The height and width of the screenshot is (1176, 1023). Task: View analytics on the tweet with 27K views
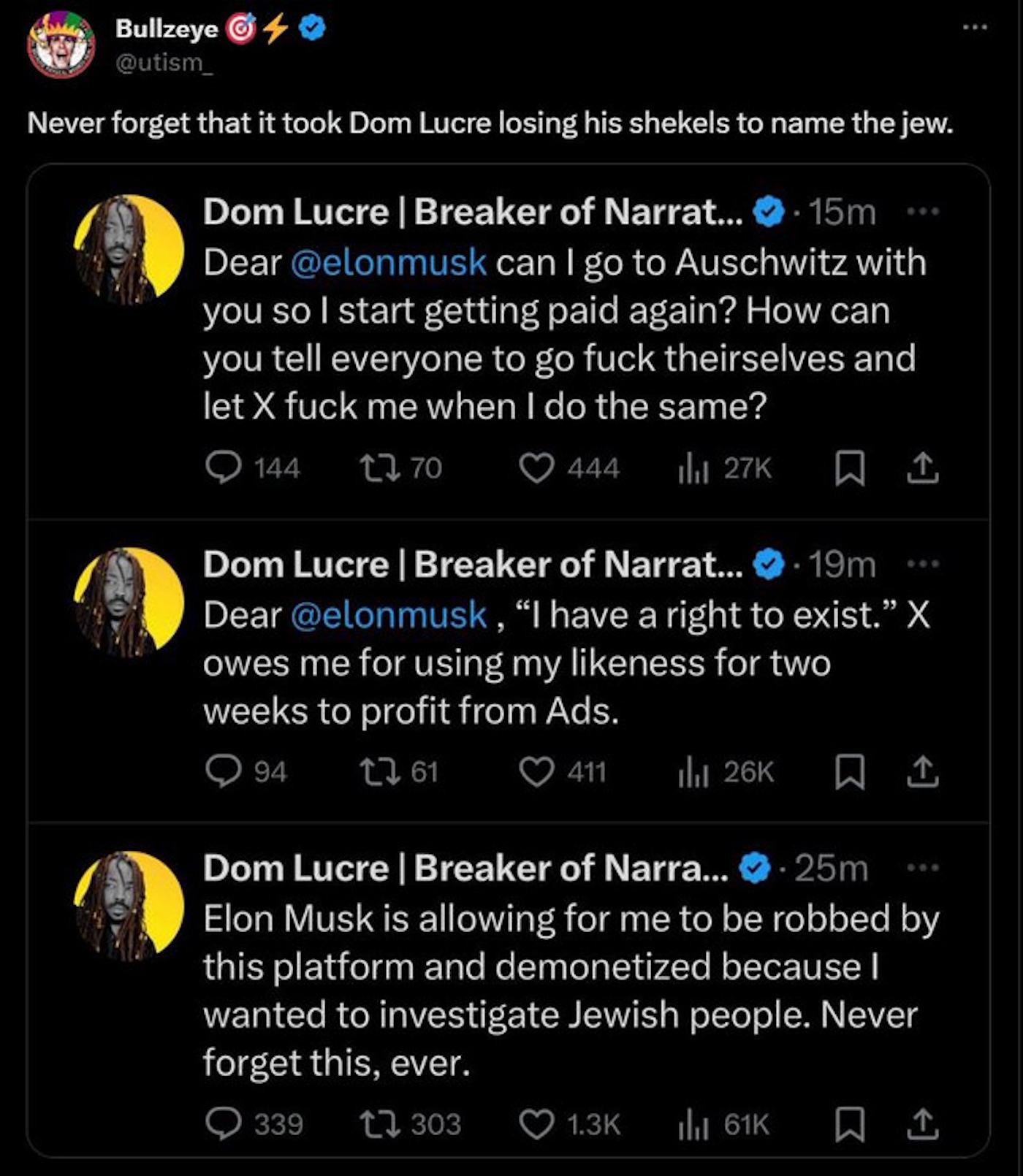pos(693,467)
